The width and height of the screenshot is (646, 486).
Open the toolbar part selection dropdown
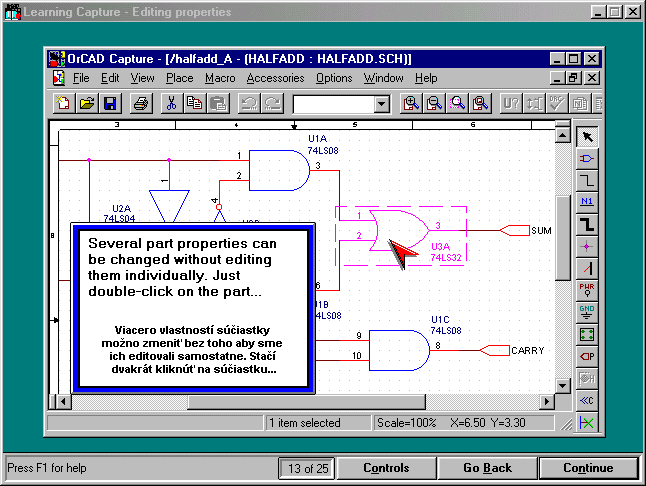click(381, 104)
